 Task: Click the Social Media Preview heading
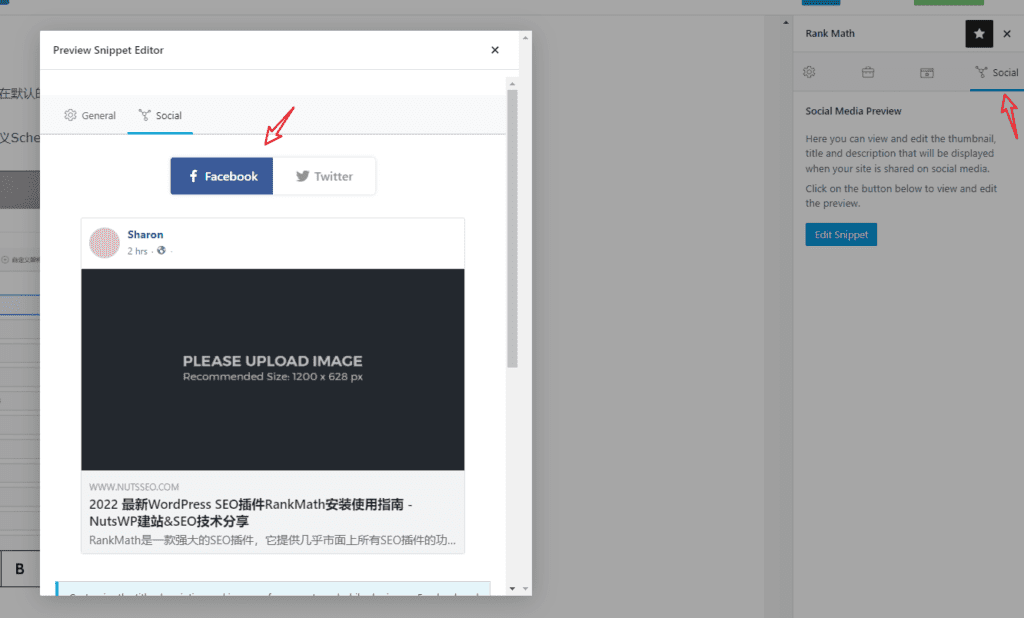pyautogui.click(x=853, y=111)
